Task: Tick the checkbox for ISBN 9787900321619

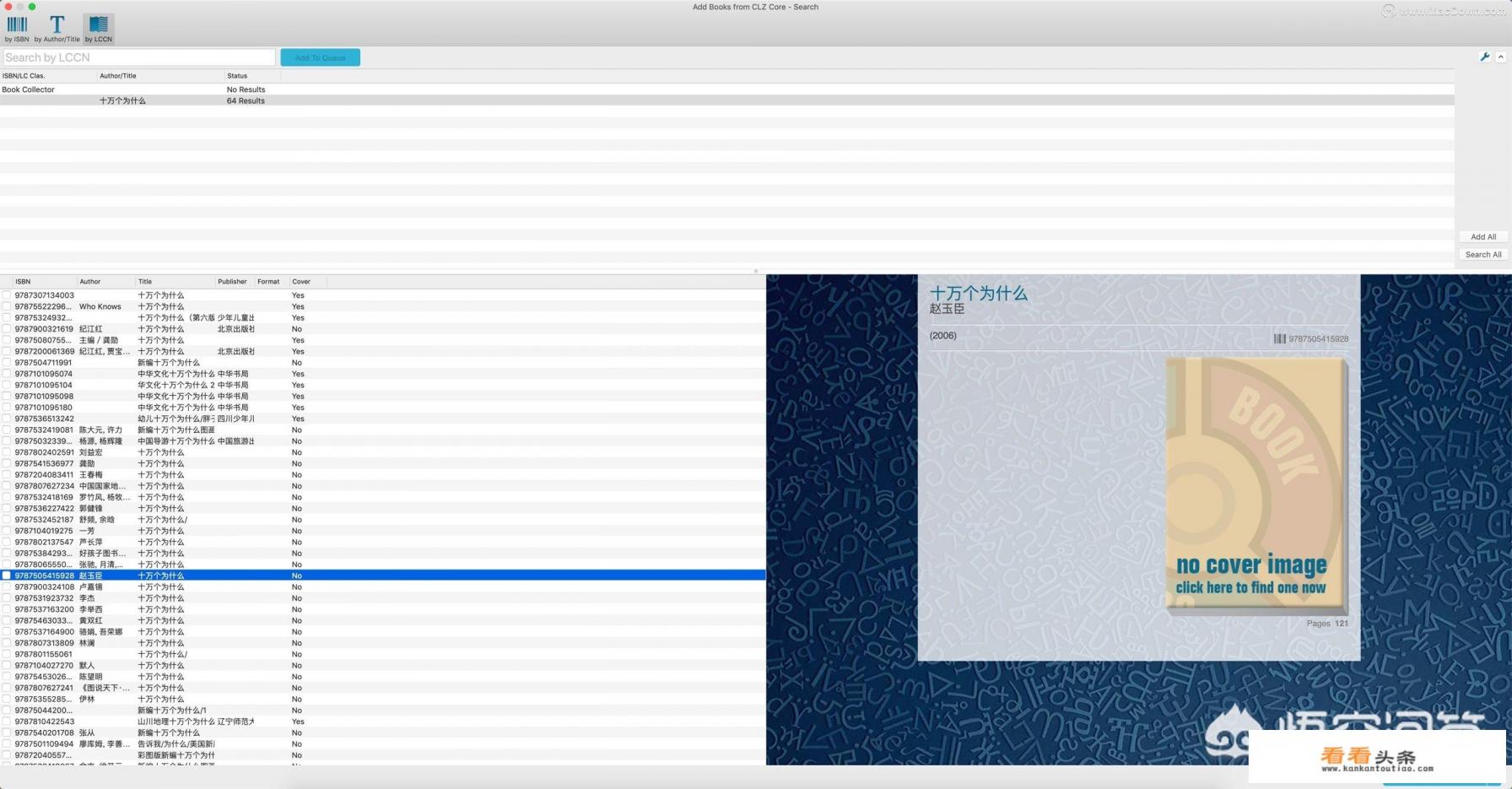Action: pos(7,329)
